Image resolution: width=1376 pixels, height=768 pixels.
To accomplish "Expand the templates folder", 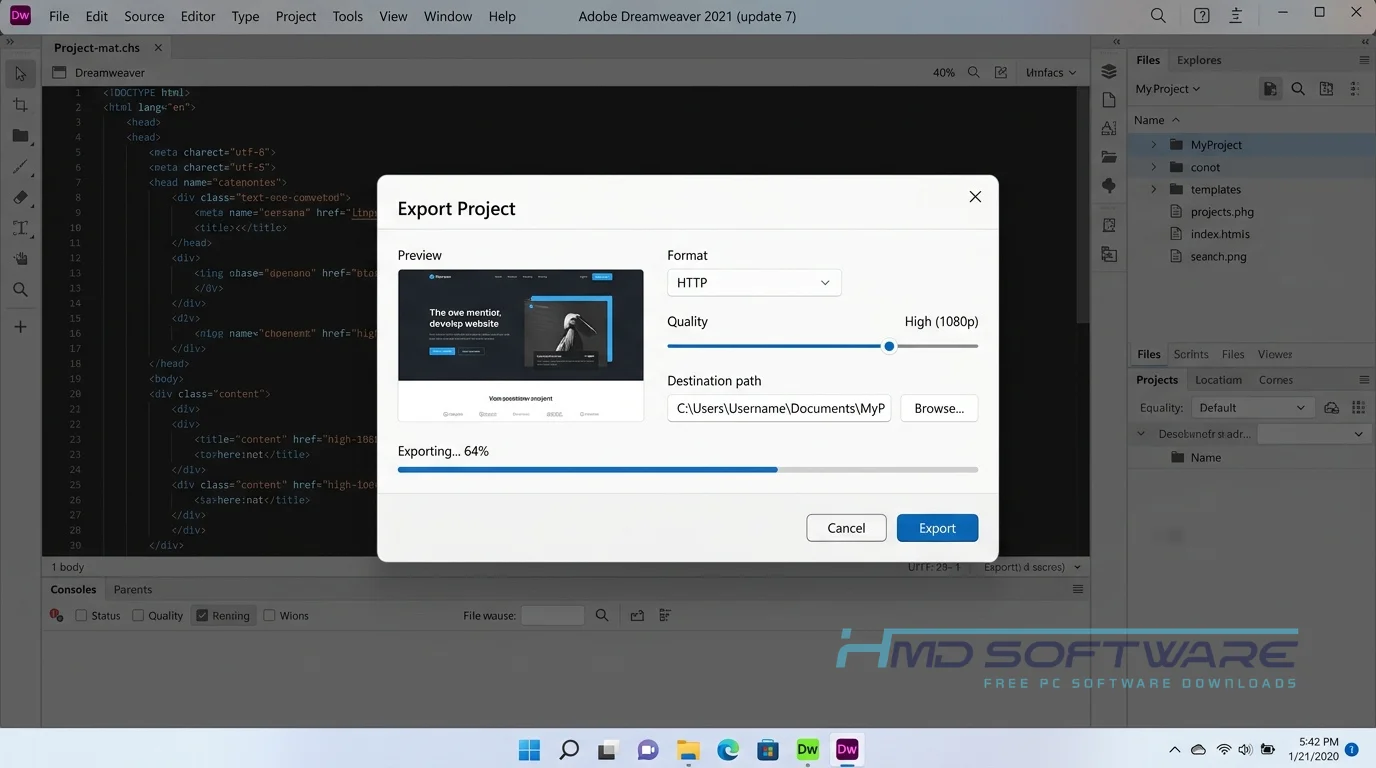I will coord(1154,189).
